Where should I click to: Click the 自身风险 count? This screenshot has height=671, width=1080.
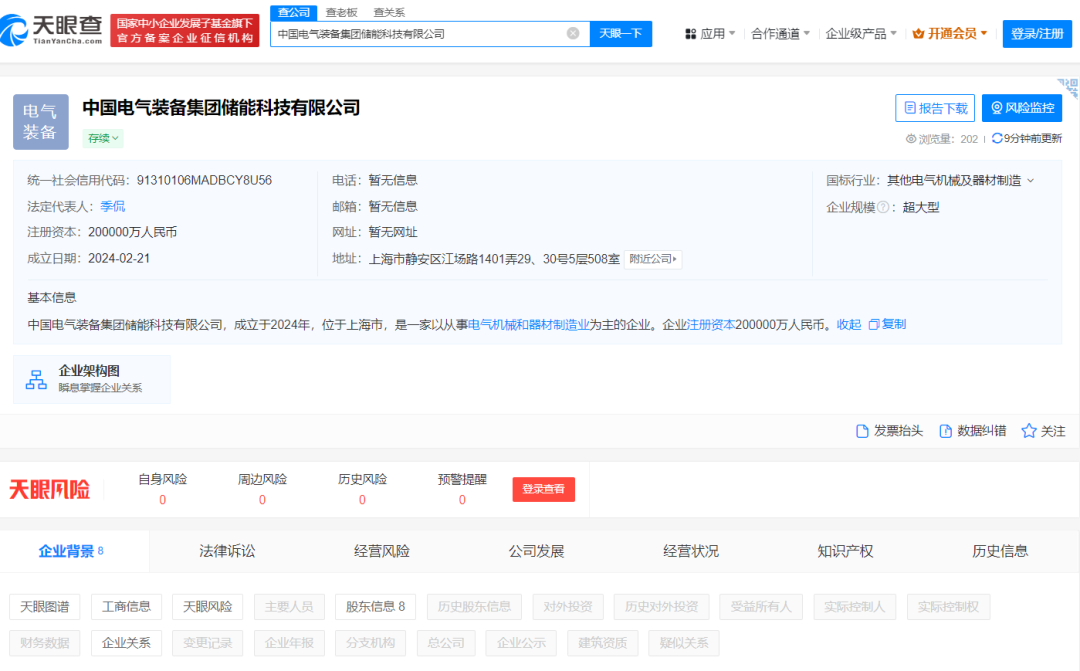pyautogui.click(x=163, y=500)
